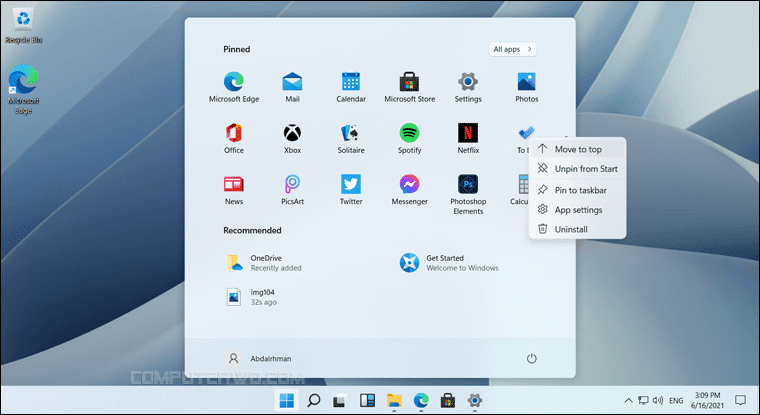The width and height of the screenshot is (760, 415).
Task: Open volume control in system tray
Action: tap(658, 400)
